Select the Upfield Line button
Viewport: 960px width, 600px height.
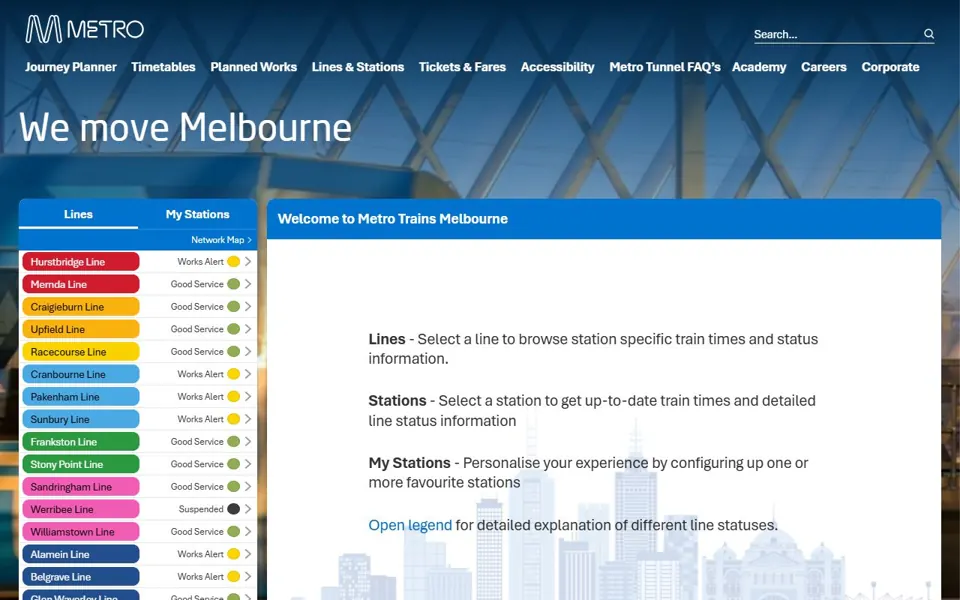(x=81, y=329)
